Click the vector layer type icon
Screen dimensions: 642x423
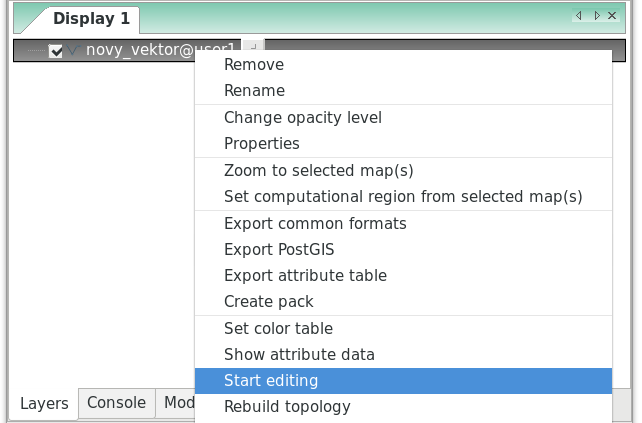pyautogui.click(x=73, y=50)
